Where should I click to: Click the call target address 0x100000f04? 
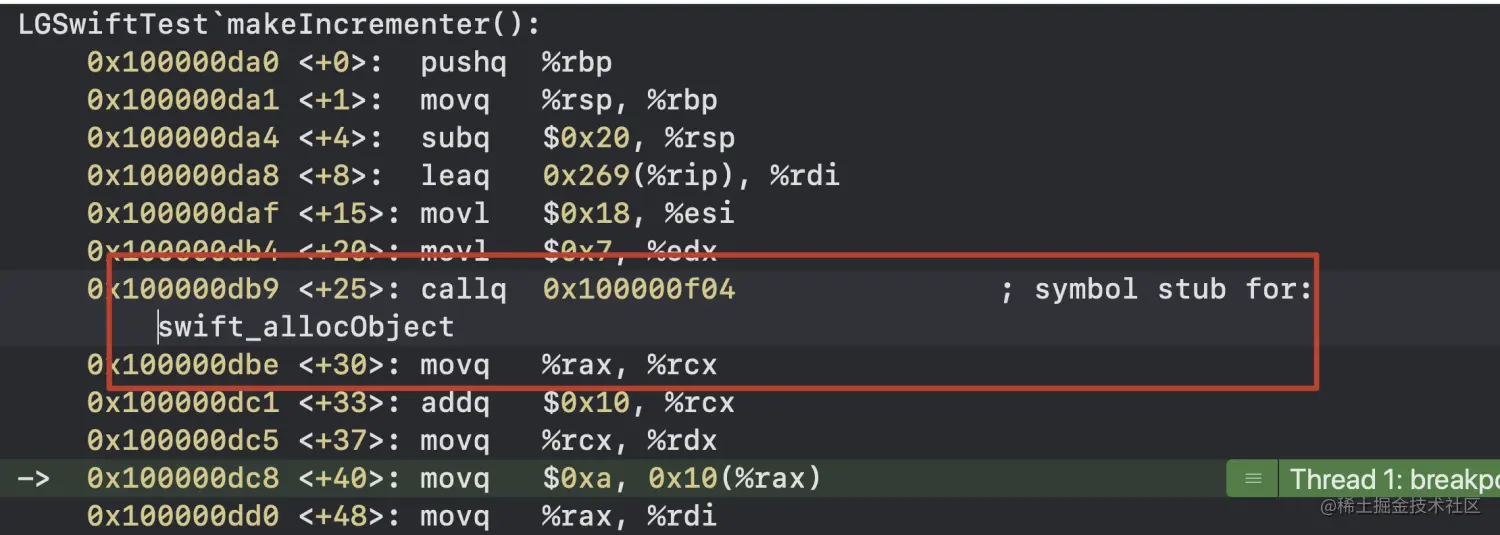coord(639,289)
